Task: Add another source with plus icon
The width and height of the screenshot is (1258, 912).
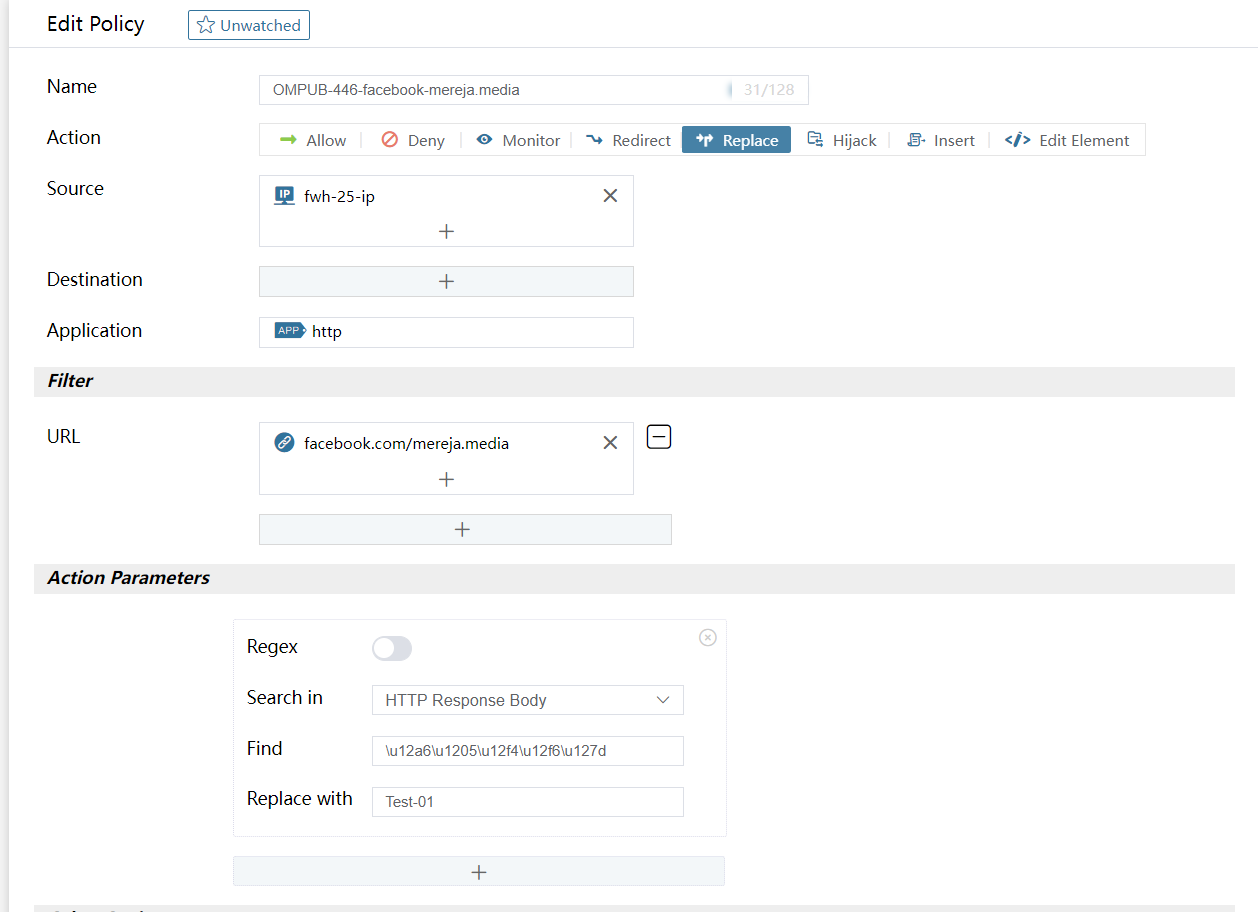Action: tap(446, 231)
